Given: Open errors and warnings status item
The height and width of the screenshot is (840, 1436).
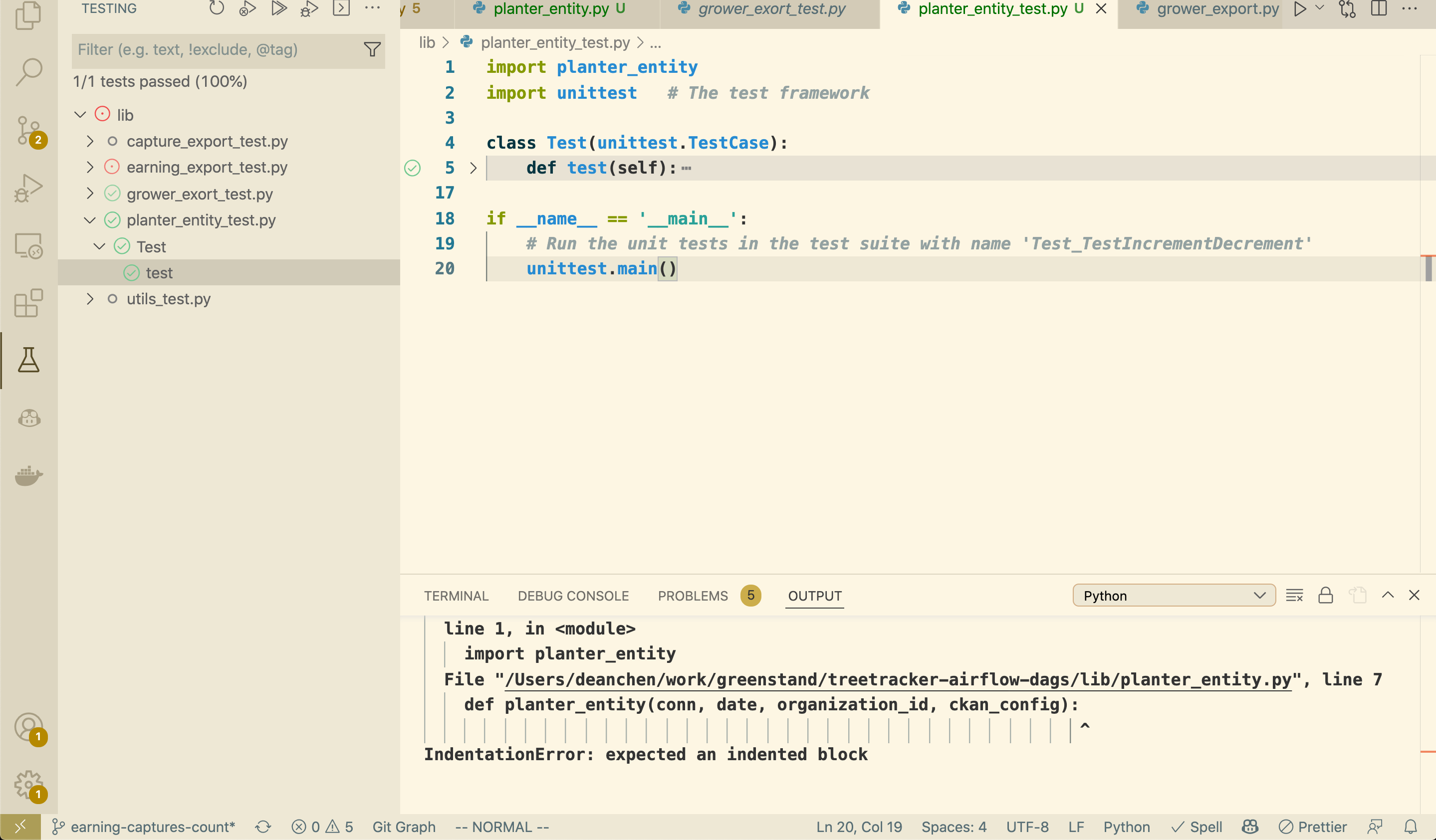Looking at the screenshot, I should [322, 827].
